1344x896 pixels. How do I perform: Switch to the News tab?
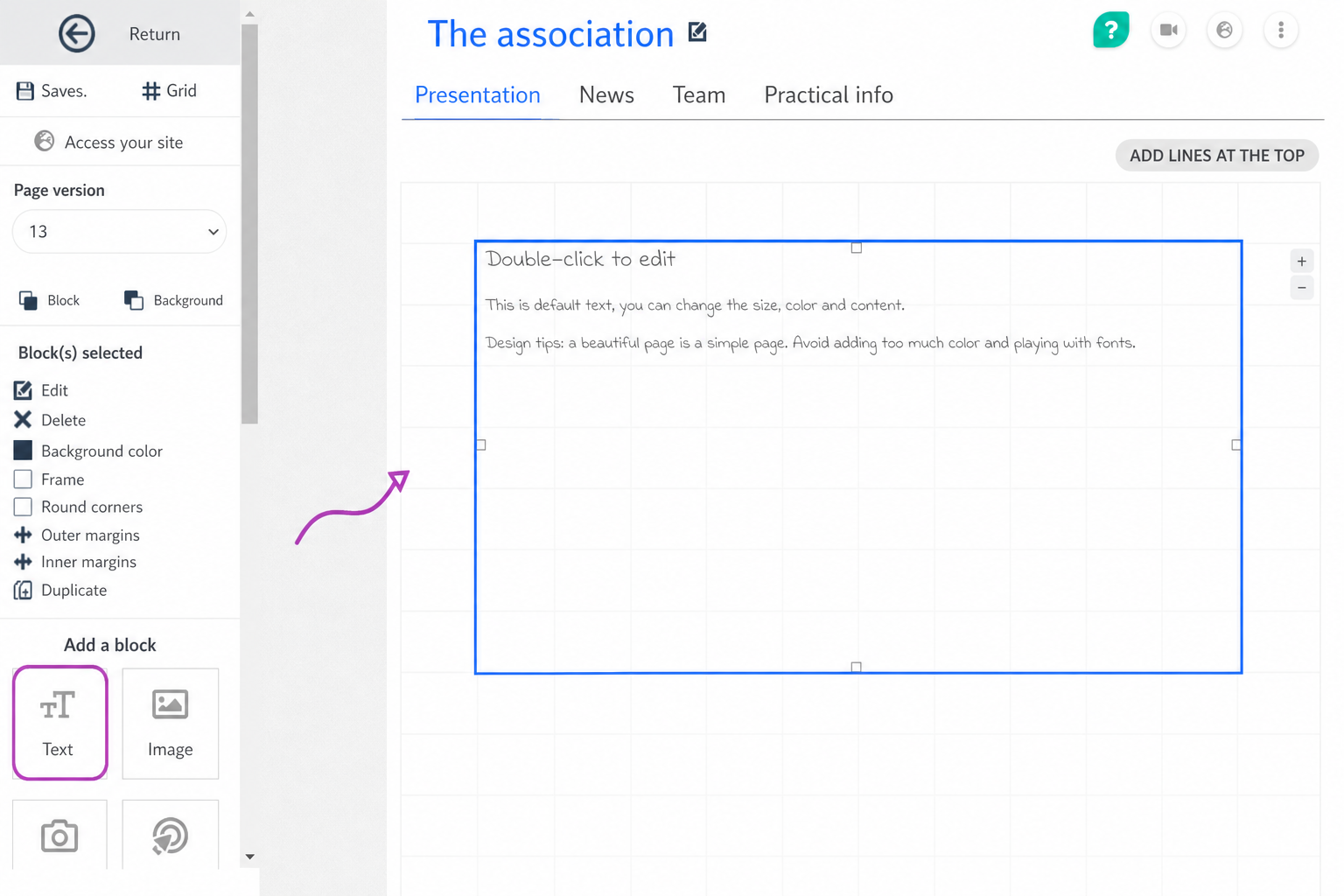pyautogui.click(x=606, y=94)
